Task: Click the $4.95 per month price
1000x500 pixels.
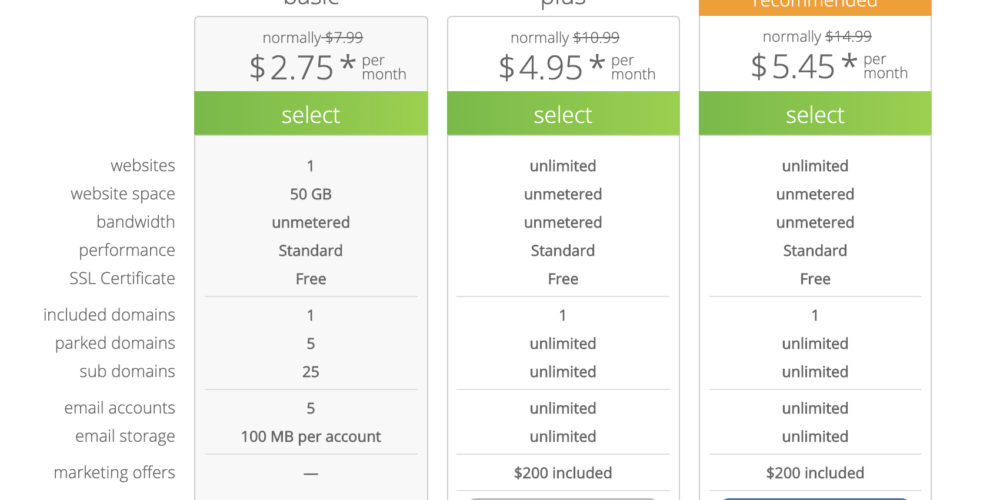Action: [x=579, y=67]
